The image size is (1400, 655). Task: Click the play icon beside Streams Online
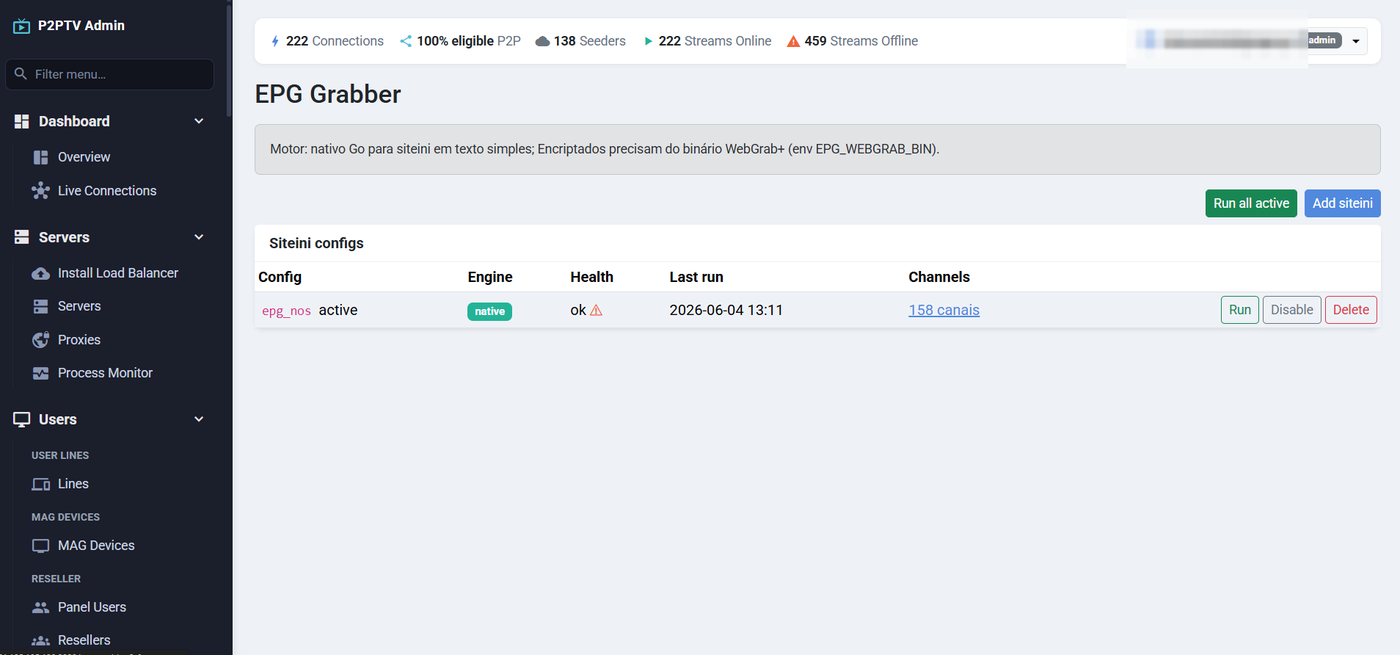coord(648,41)
